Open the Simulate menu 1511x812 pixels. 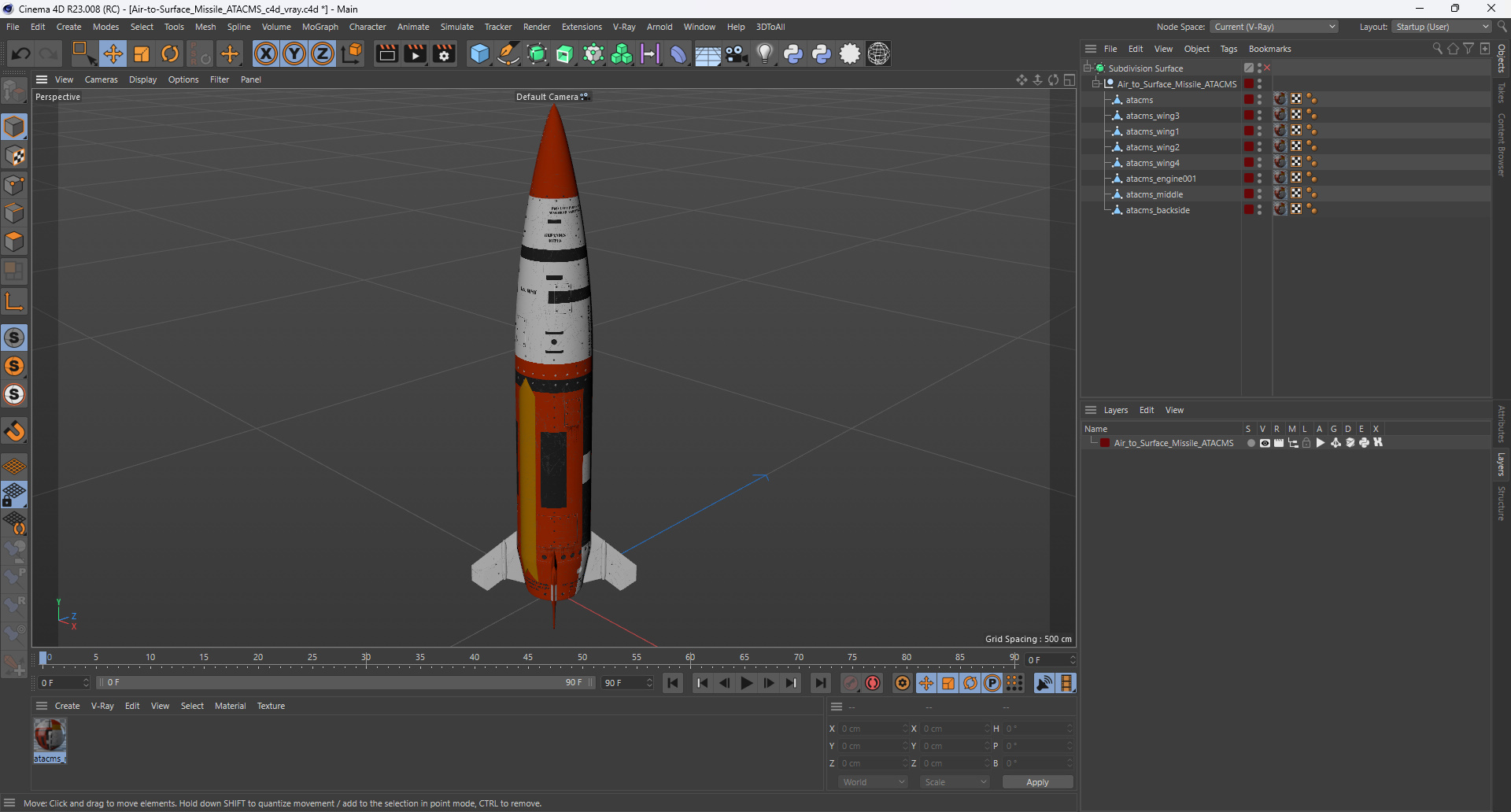tap(456, 27)
